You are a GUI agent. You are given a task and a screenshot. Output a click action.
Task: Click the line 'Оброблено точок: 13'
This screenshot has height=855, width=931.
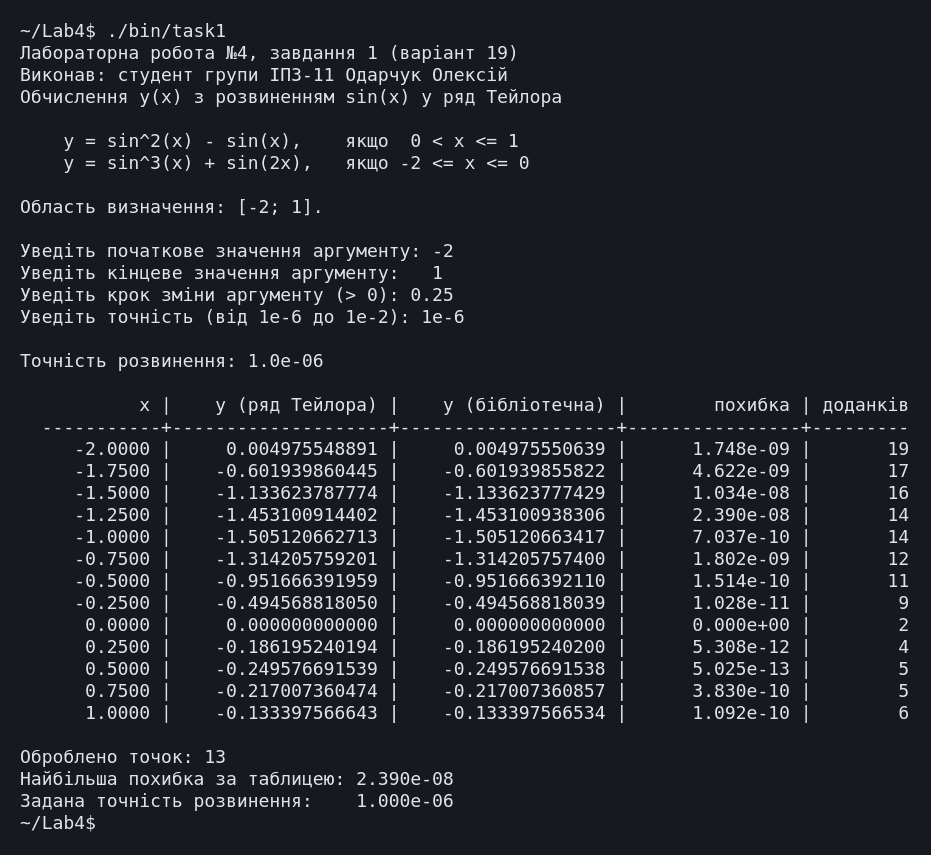(123, 757)
